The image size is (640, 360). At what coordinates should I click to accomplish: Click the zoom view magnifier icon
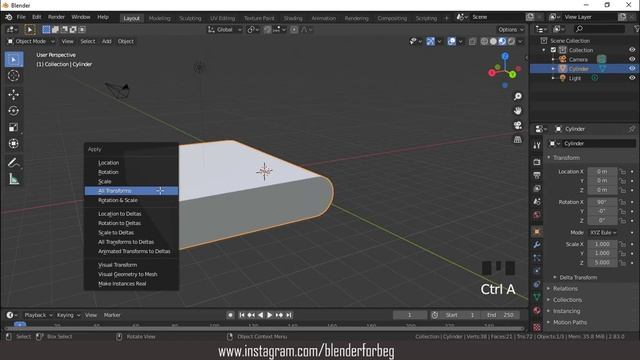coord(518,96)
